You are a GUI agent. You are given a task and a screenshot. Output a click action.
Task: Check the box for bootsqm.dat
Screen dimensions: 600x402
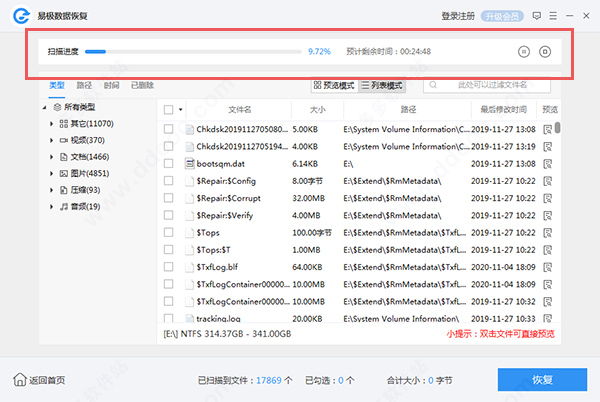[168, 163]
